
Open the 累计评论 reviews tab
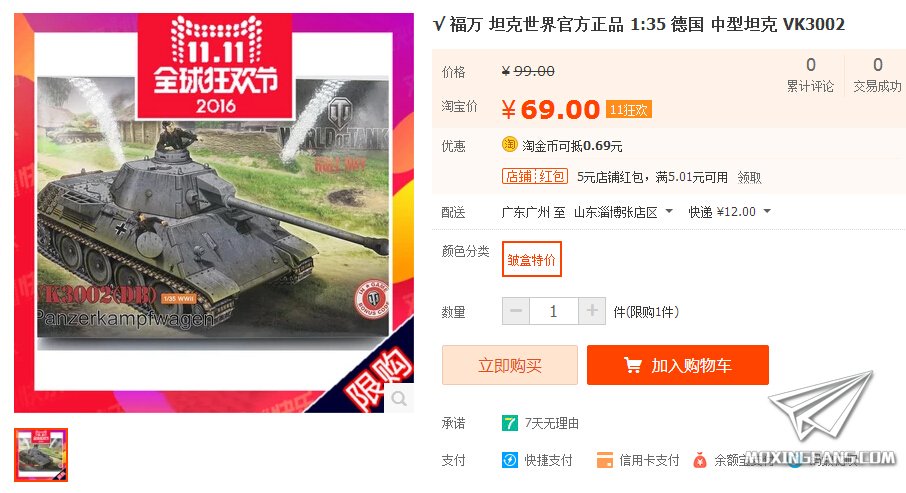click(810, 75)
